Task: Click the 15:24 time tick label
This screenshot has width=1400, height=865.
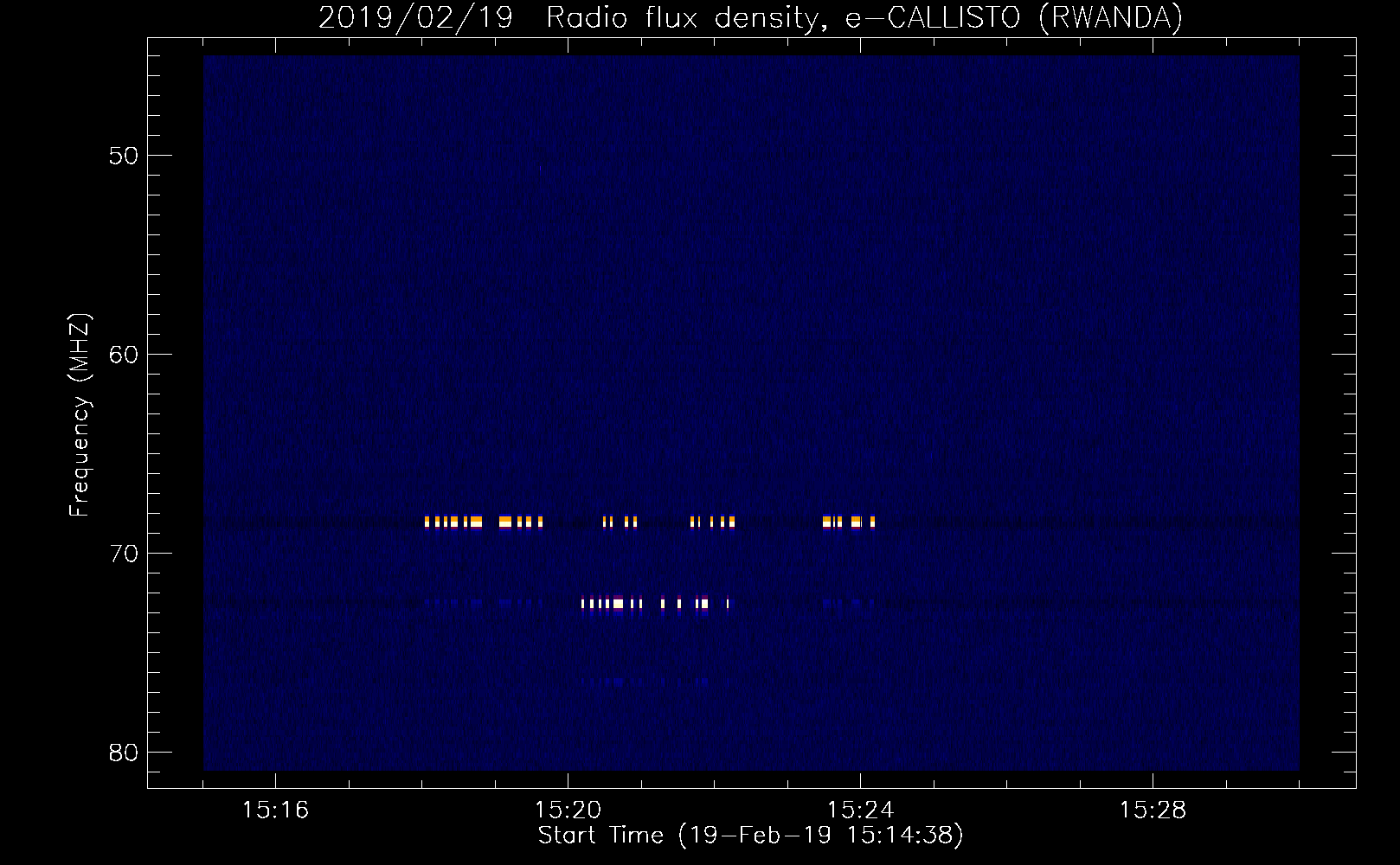Action: [860, 811]
